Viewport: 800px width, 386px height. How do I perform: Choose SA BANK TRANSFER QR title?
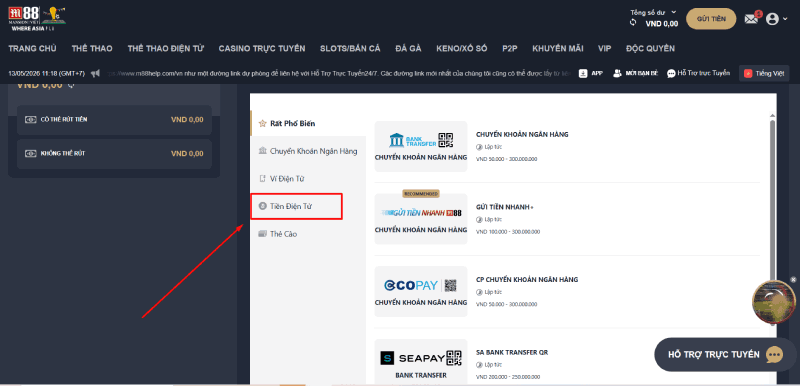(x=512, y=352)
